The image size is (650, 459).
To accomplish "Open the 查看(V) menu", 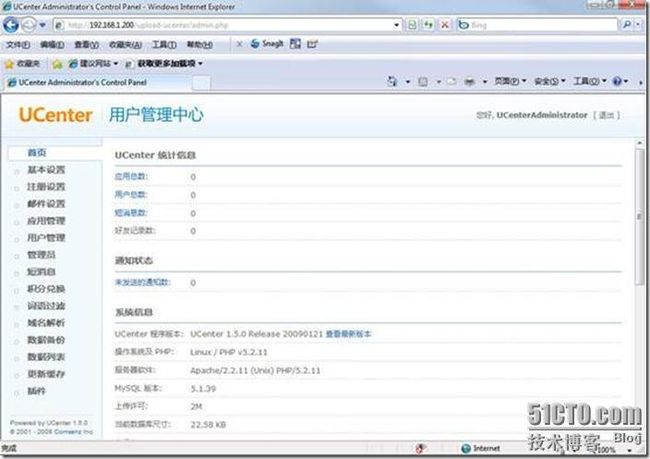I will click(x=86, y=44).
